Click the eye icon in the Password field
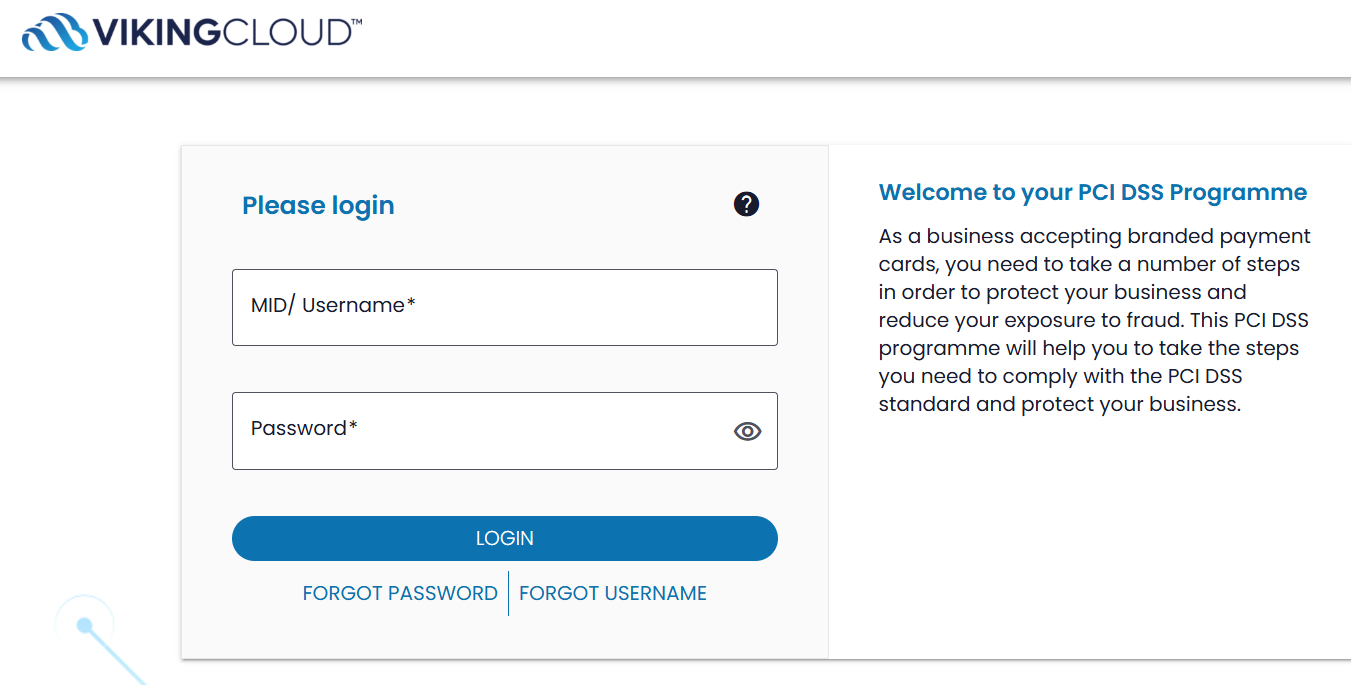The height and width of the screenshot is (685, 1351). [x=747, y=431]
